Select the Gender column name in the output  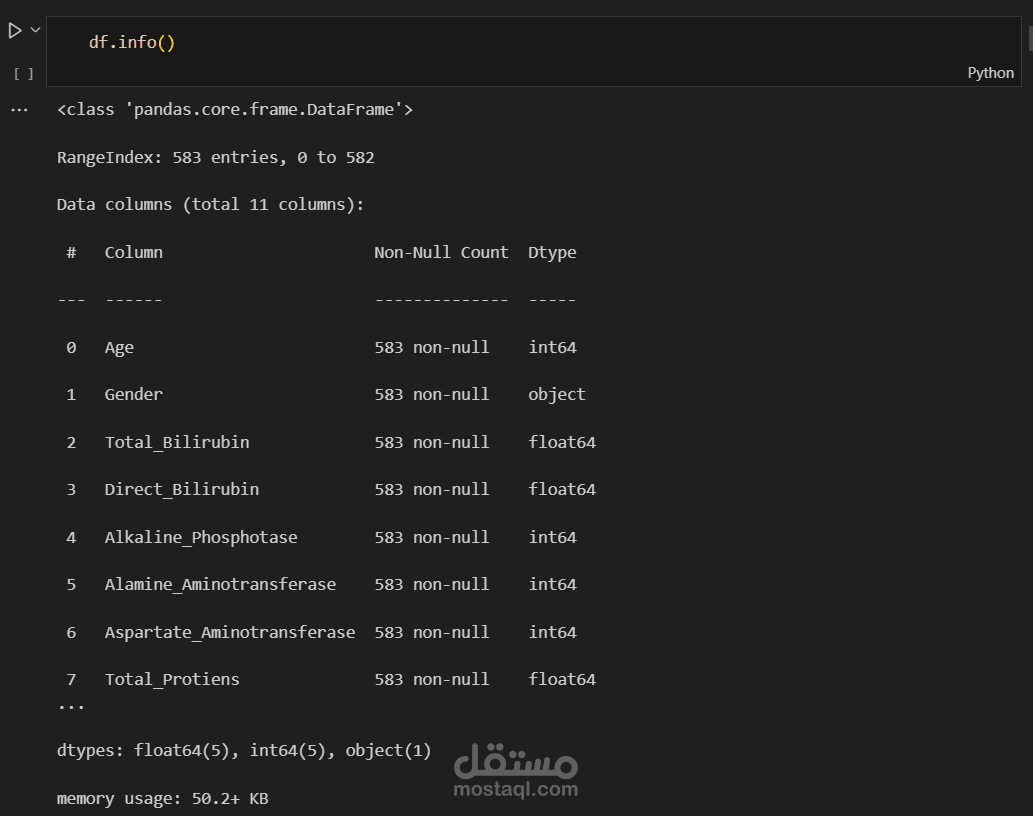[134, 395]
